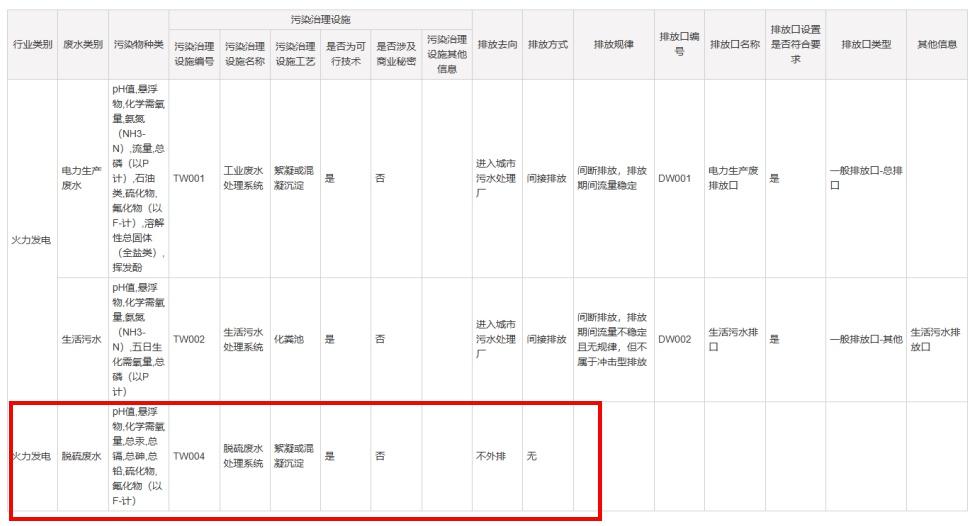Screen dimensions: 979x526
Task: Click 絮凝或混凝沉淀 in the TW001 row
Action: pos(295,178)
